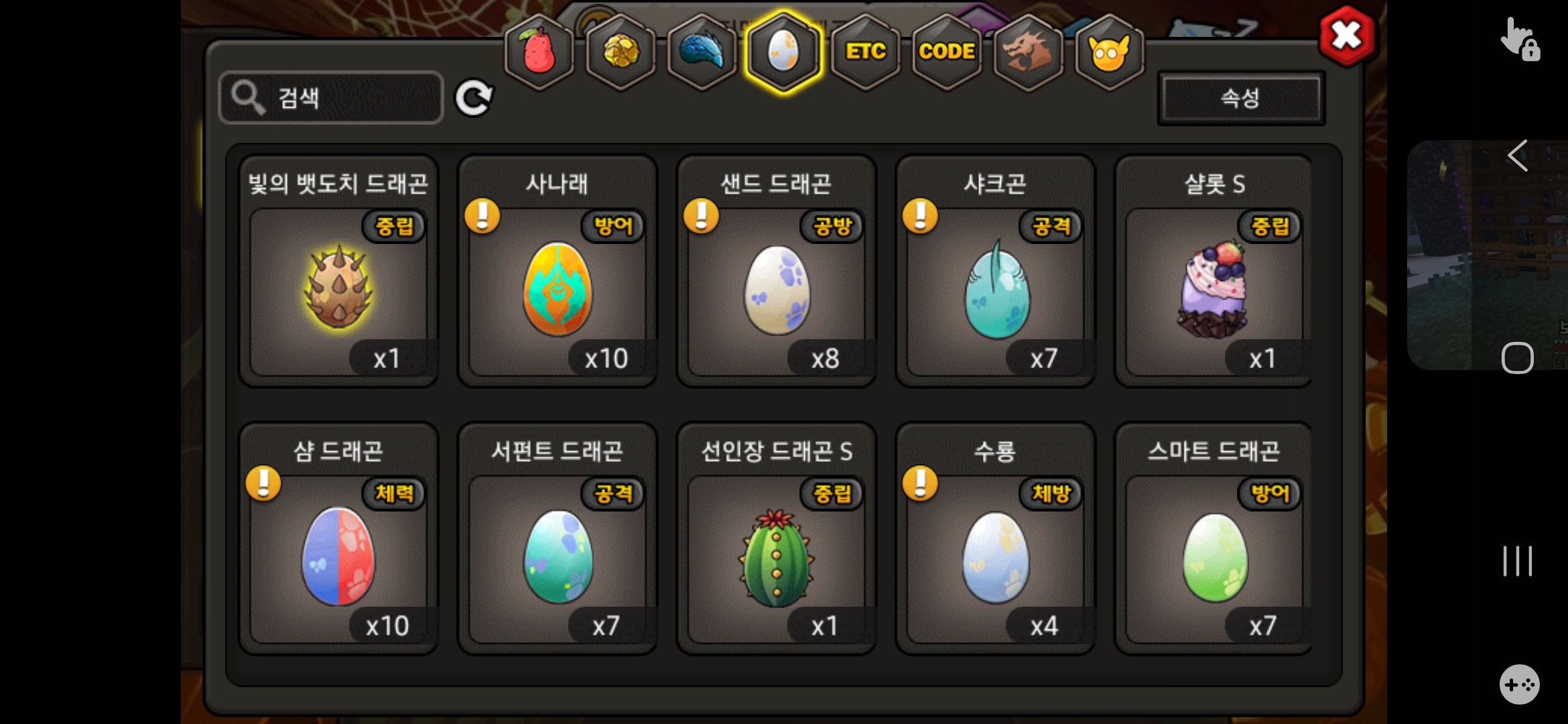The width and height of the screenshot is (1568, 724).
Task: Open the game controller tools icon
Action: pyautogui.click(x=1519, y=684)
